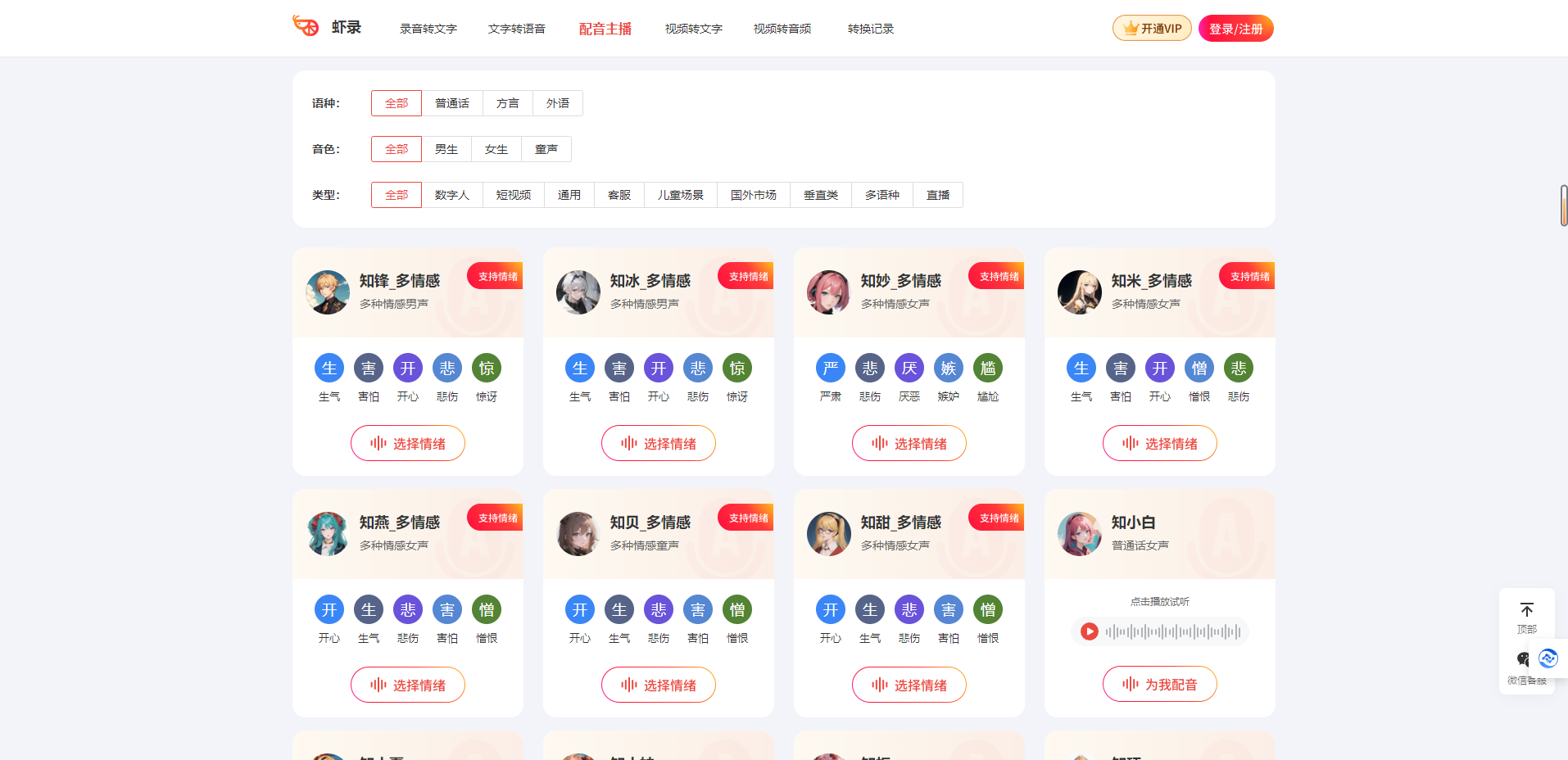Image resolution: width=1568 pixels, height=760 pixels.
Task: Click 开心 emotion icon on 知燕_多情感 card
Action: click(329, 610)
